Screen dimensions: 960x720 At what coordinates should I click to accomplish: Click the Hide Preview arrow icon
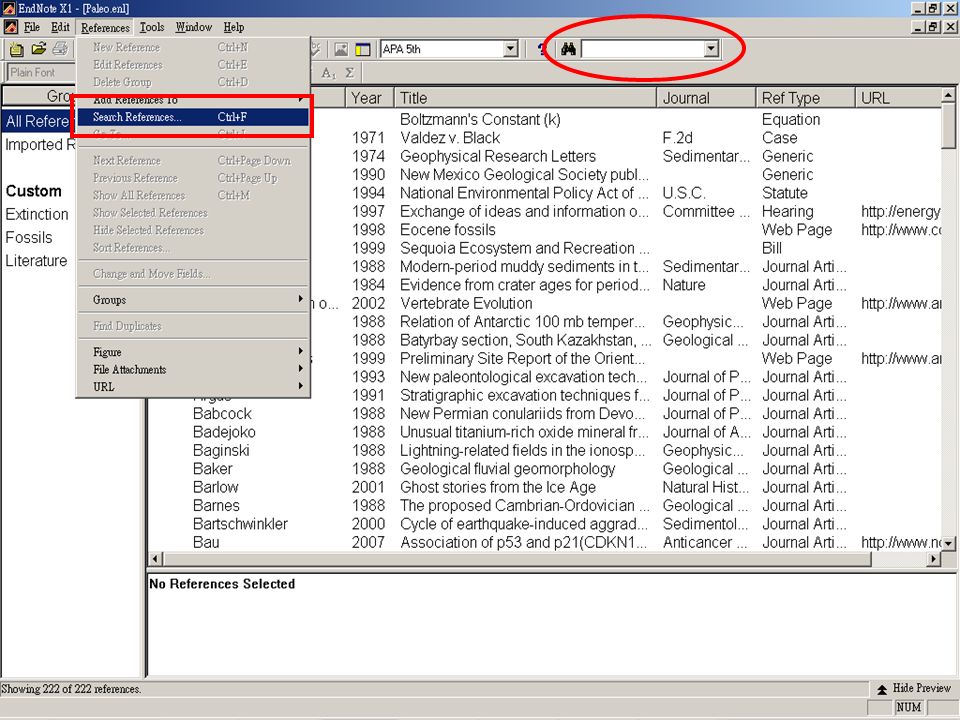pyautogui.click(x=882, y=689)
